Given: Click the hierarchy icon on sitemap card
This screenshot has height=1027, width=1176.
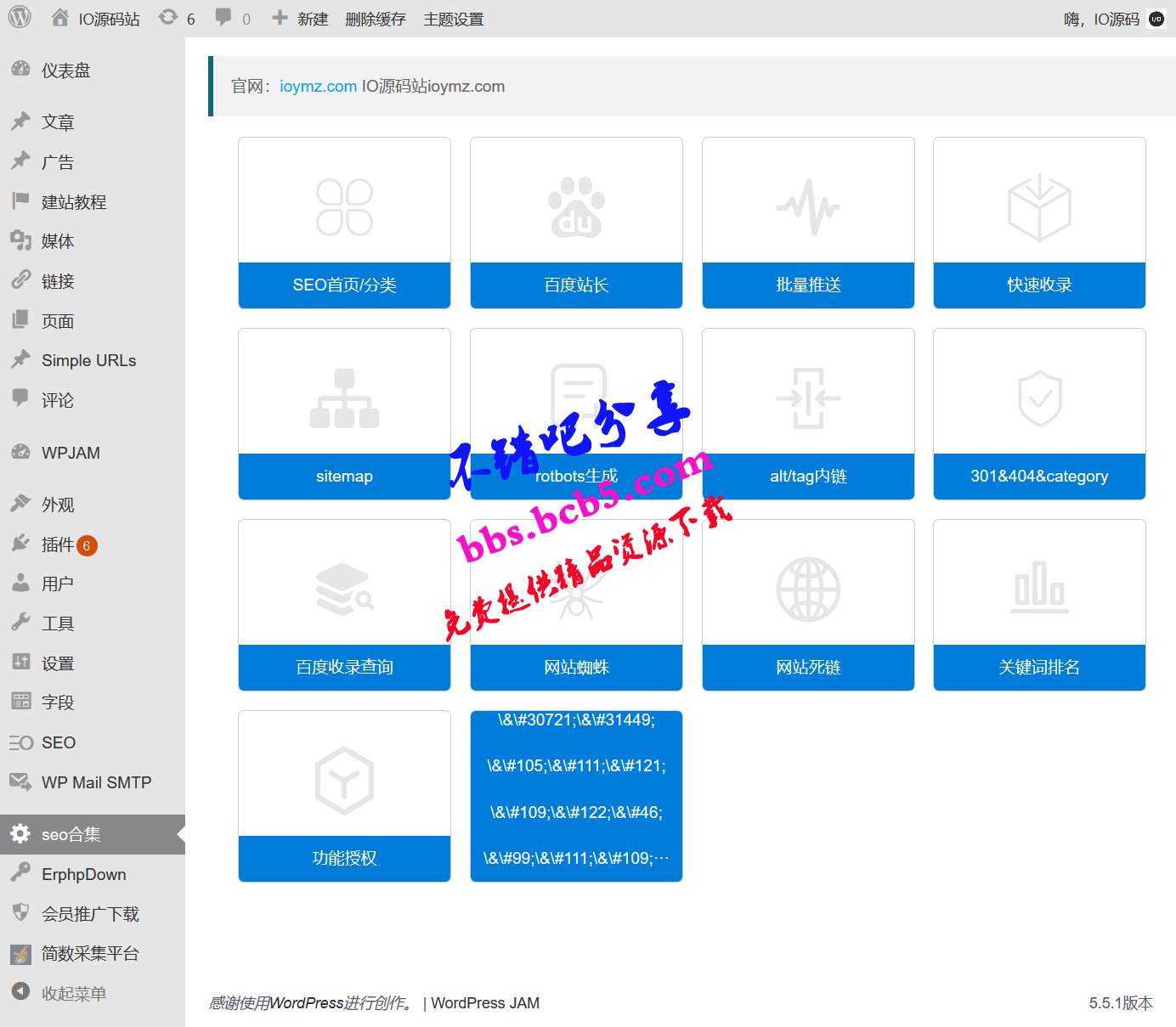Looking at the screenshot, I should pos(344,398).
